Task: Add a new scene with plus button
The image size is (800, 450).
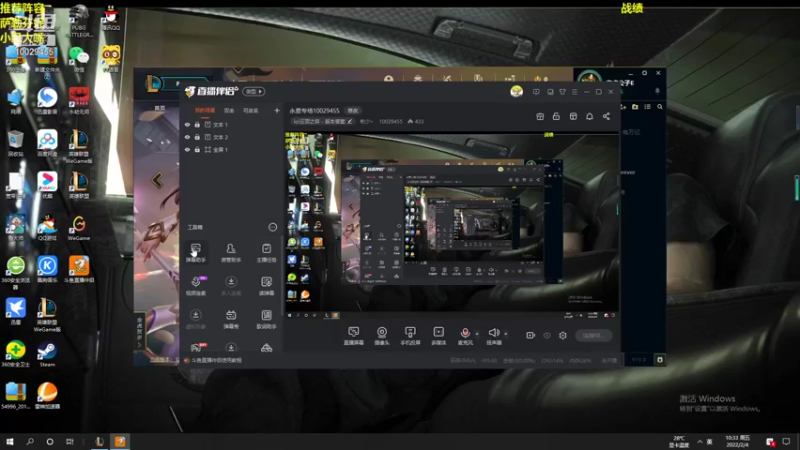Action: pos(277,110)
